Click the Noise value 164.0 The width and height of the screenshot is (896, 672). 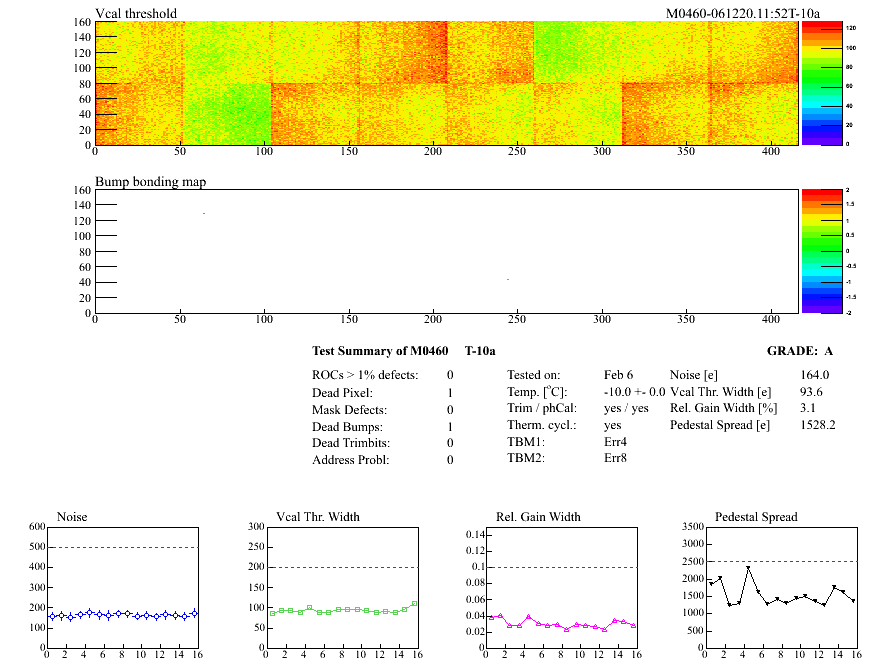click(x=815, y=375)
